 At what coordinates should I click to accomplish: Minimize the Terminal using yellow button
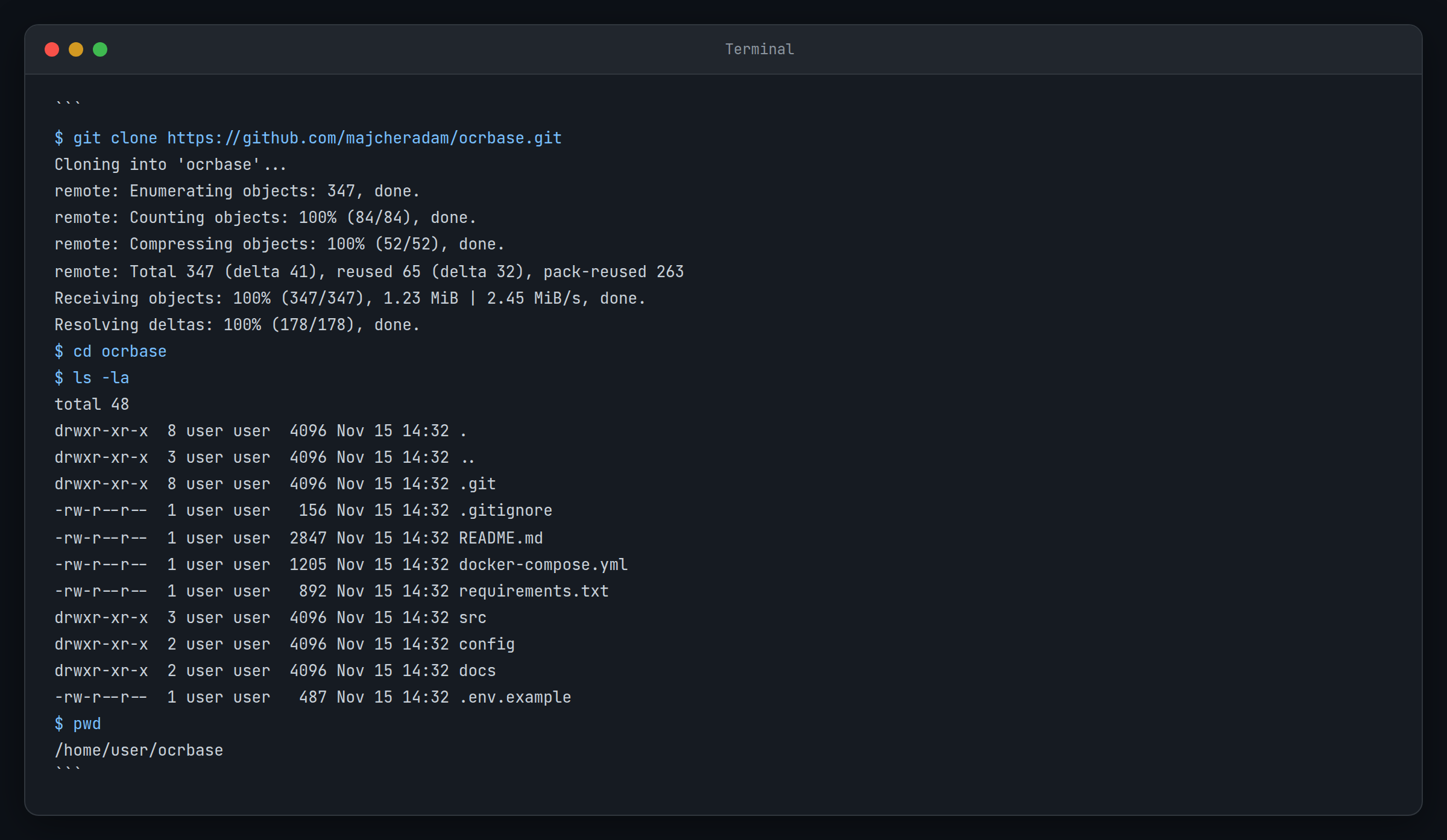pos(76,49)
